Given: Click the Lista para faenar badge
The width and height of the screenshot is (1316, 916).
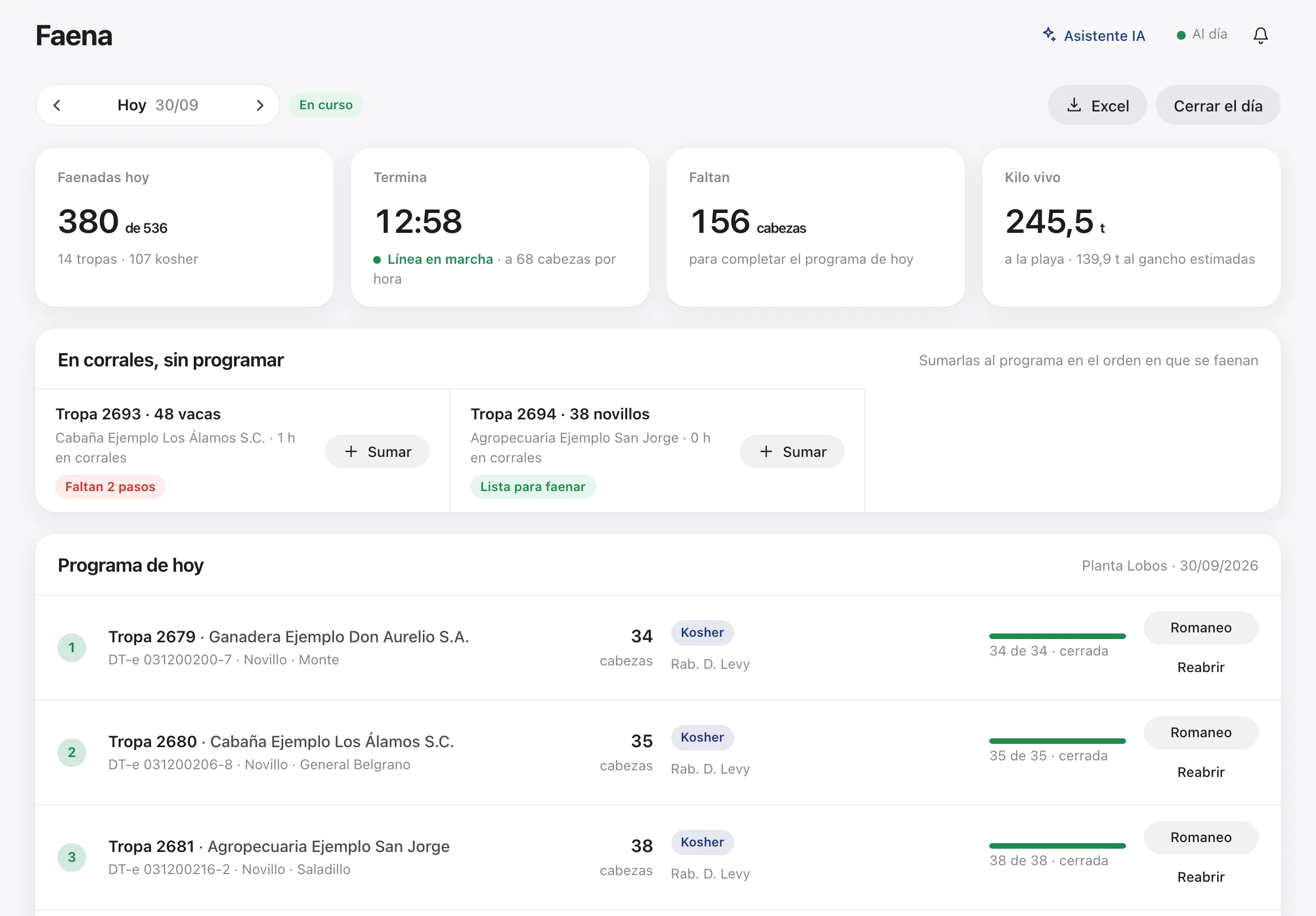Looking at the screenshot, I should (533, 486).
